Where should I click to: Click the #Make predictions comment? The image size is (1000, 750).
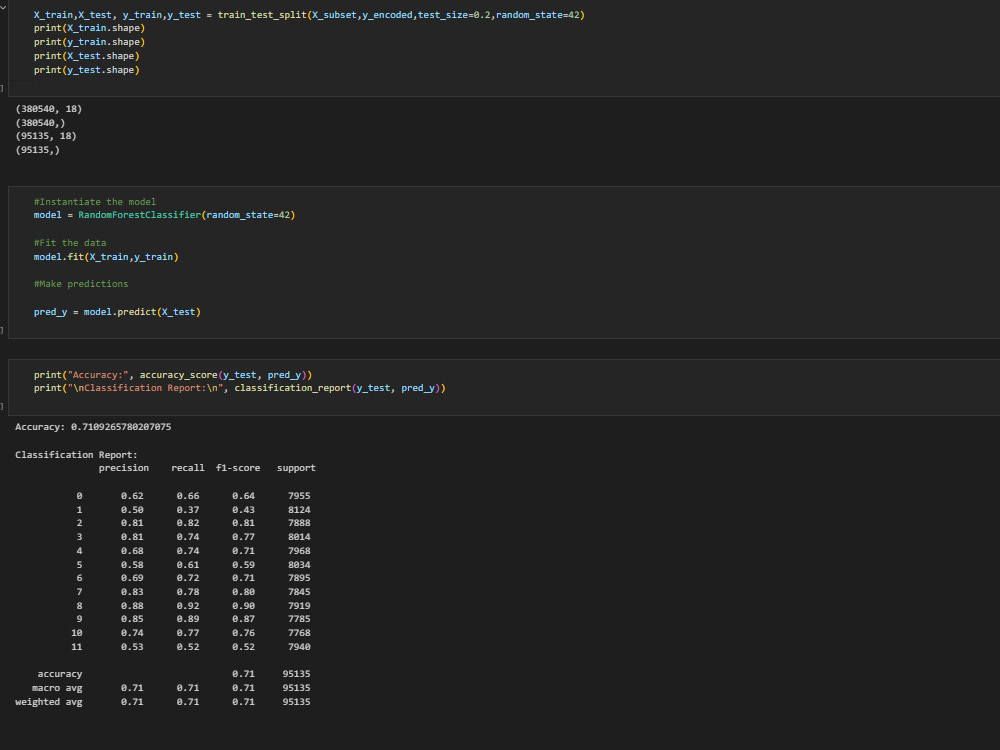tap(81, 284)
